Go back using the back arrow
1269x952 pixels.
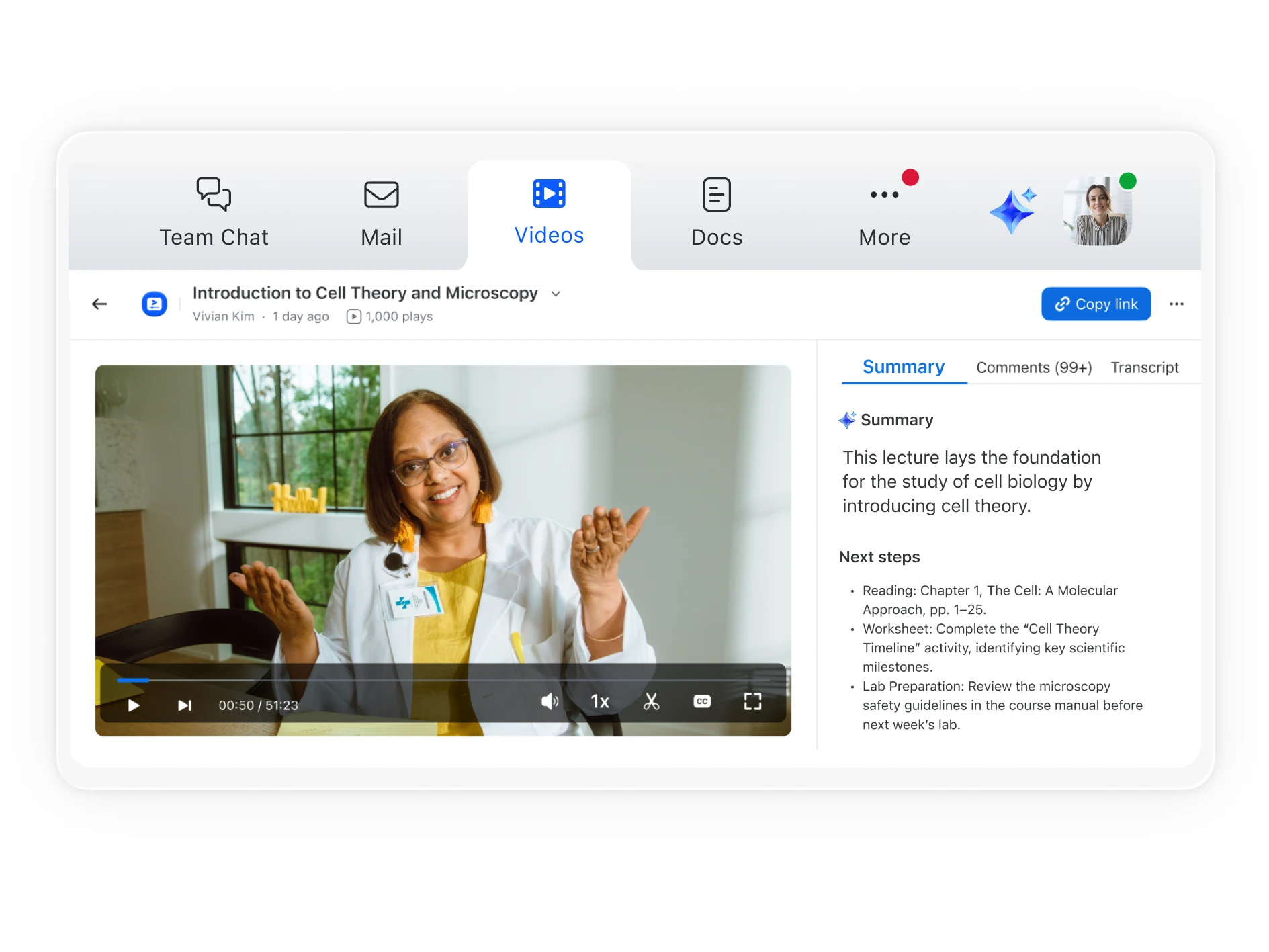[x=99, y=304]
